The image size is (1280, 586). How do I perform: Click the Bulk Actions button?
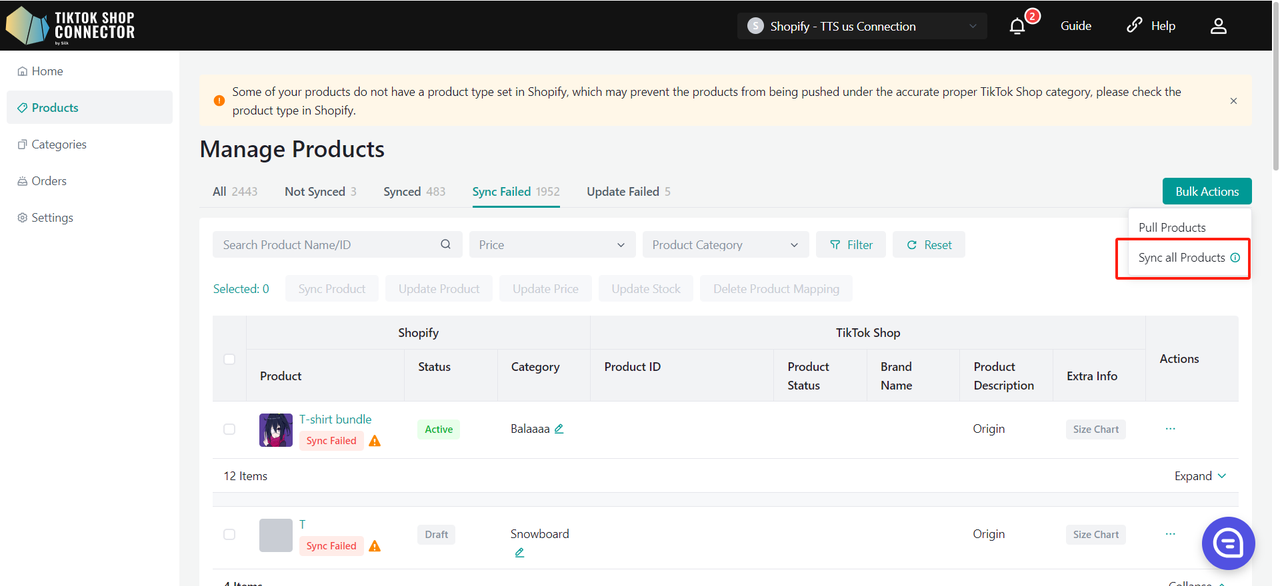pyautogui.click(x=1206, y=192)
